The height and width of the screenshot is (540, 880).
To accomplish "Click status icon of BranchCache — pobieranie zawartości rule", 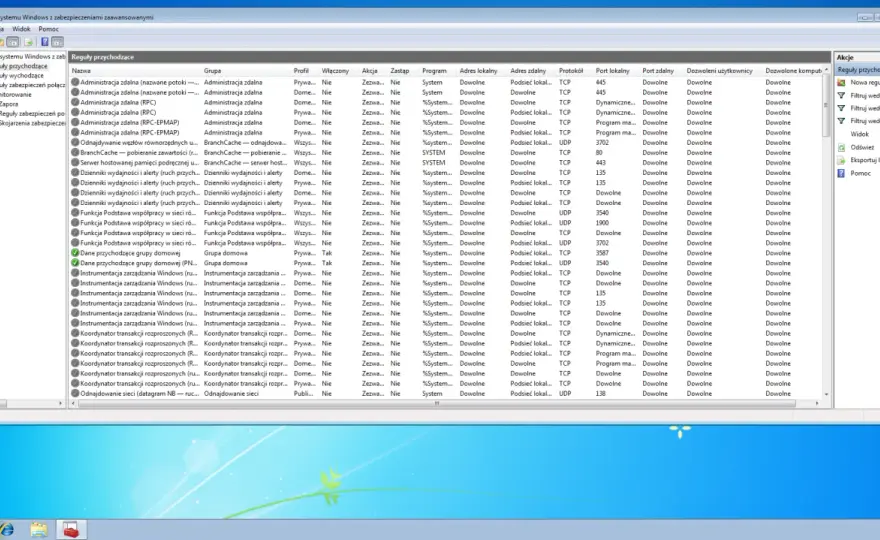I will (75, 153).
